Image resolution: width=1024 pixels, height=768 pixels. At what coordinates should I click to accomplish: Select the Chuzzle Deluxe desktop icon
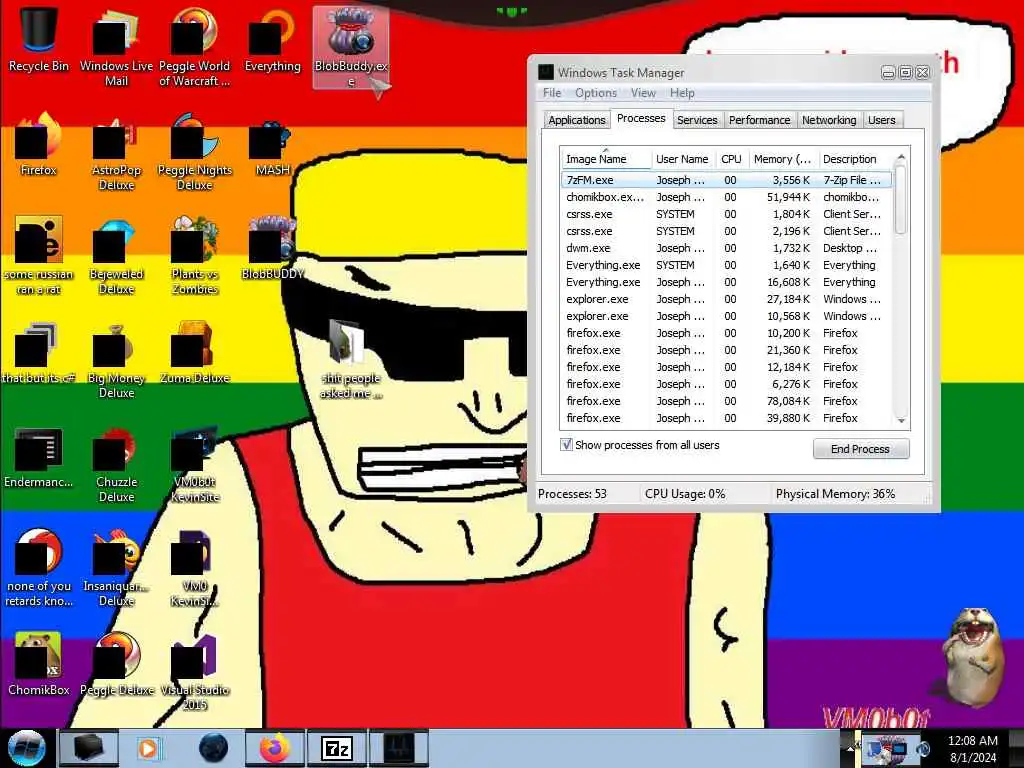[116, 463]
